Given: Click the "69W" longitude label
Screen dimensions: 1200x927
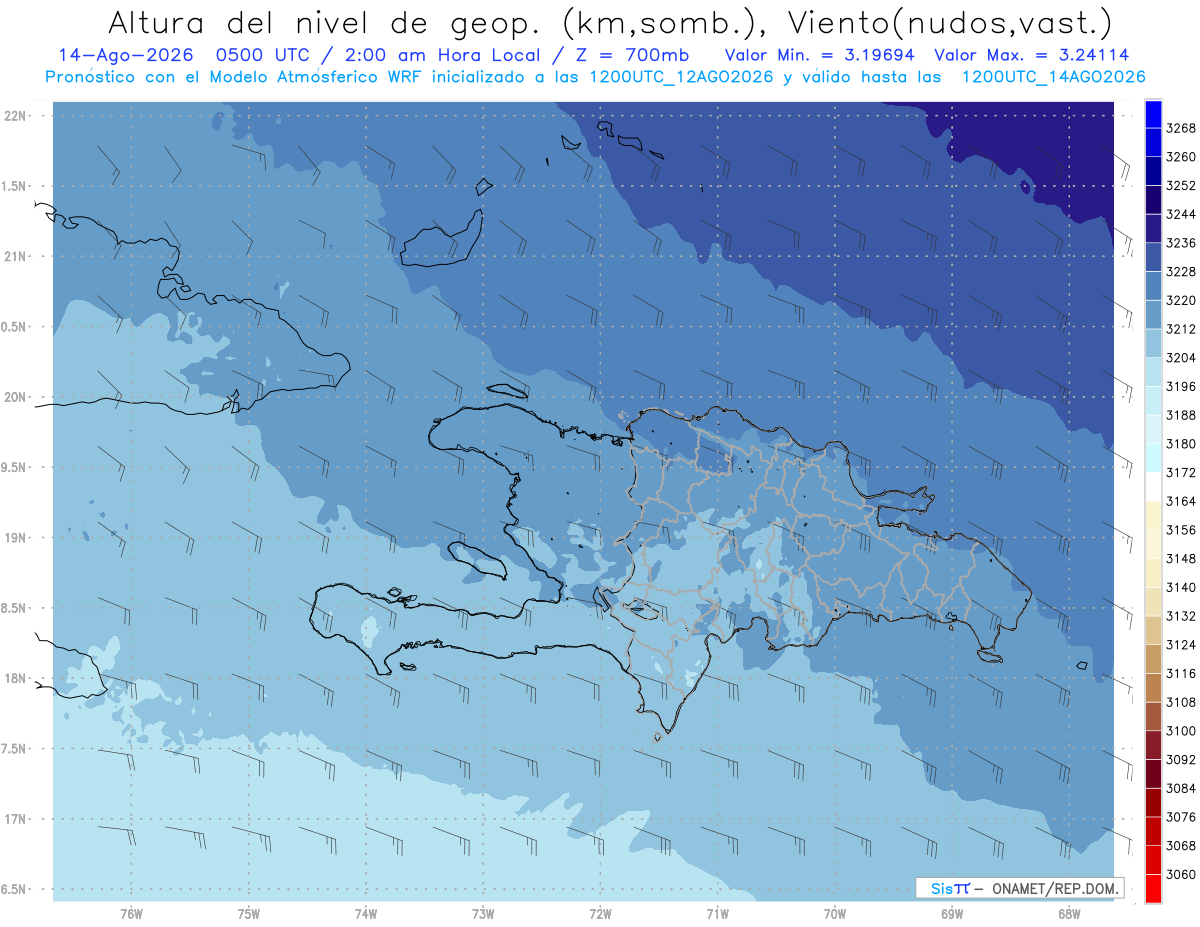Looking at the screenshot, I should coord(952,914).
